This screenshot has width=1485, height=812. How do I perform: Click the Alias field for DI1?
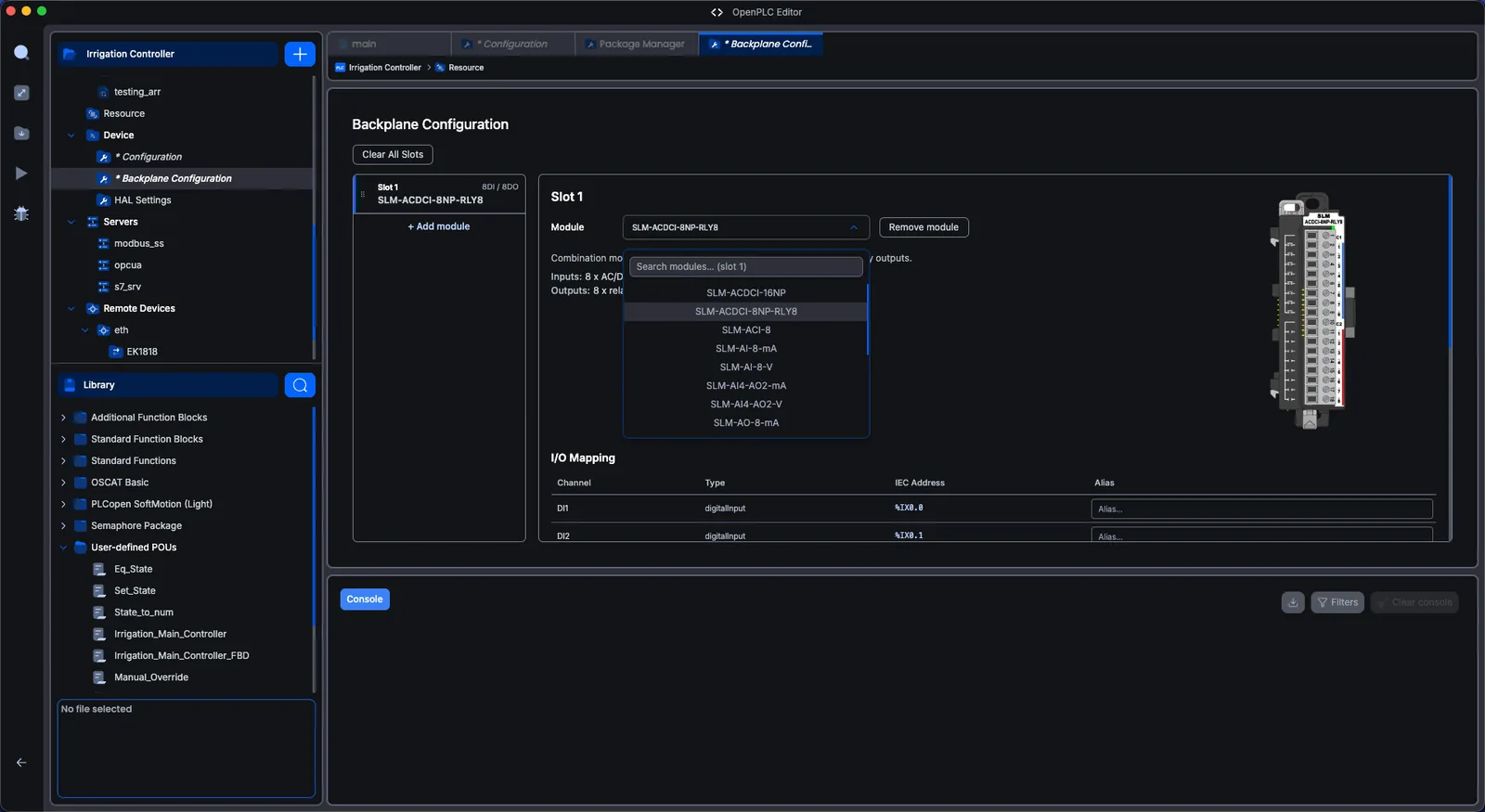(1261, 509)
